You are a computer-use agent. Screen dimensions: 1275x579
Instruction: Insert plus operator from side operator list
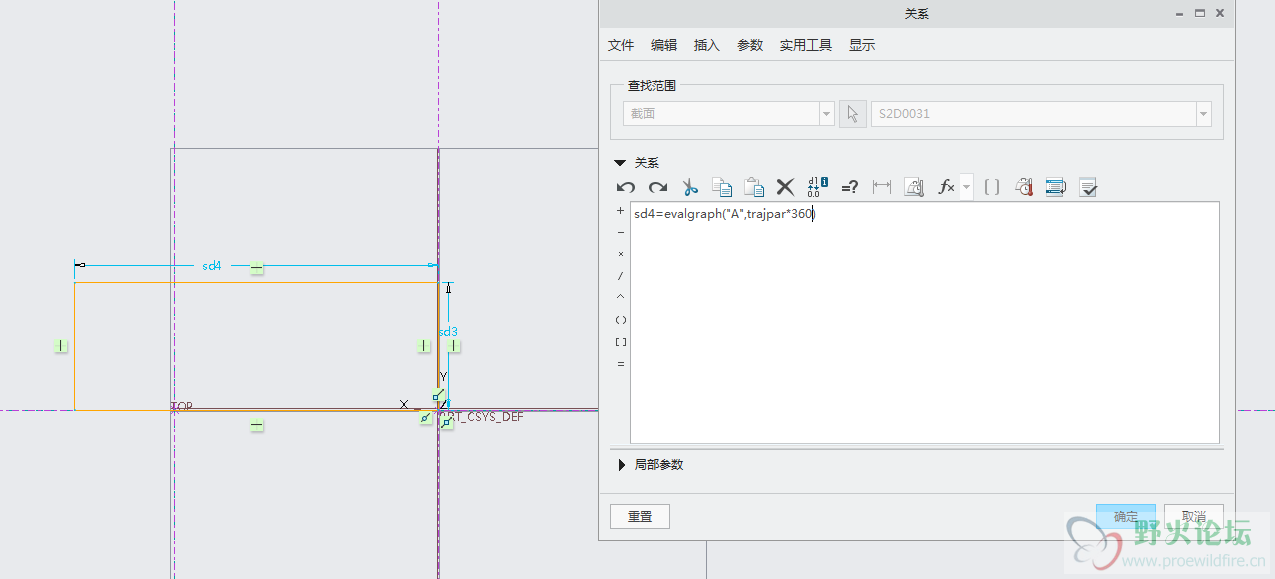pyautogui.click(x=621, y=211)
